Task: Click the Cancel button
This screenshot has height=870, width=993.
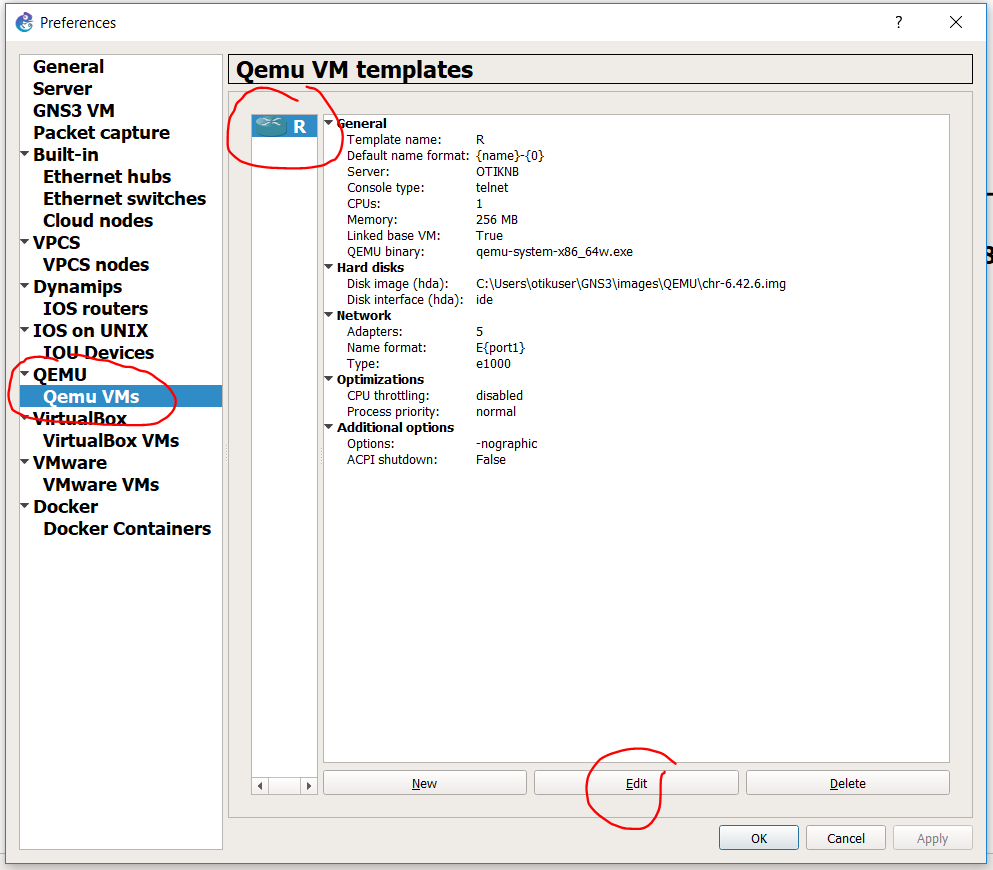Action: tap(845, 838)
